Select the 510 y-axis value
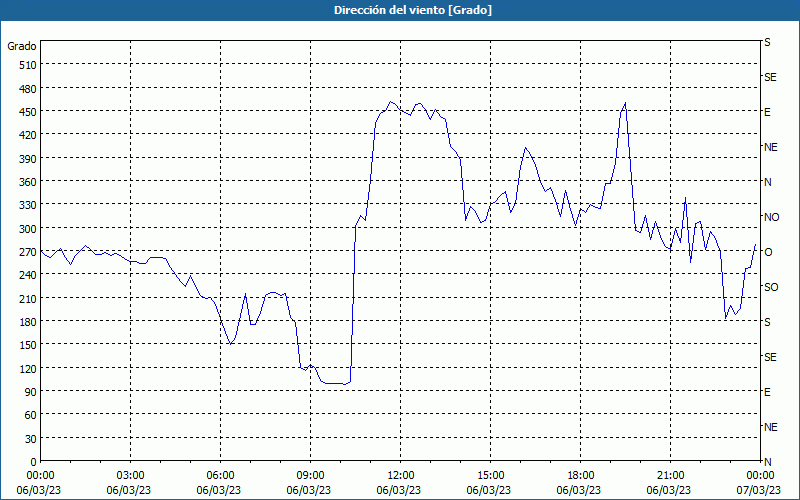The width and height of the screenshot is (800, 500). click(28, 65)
